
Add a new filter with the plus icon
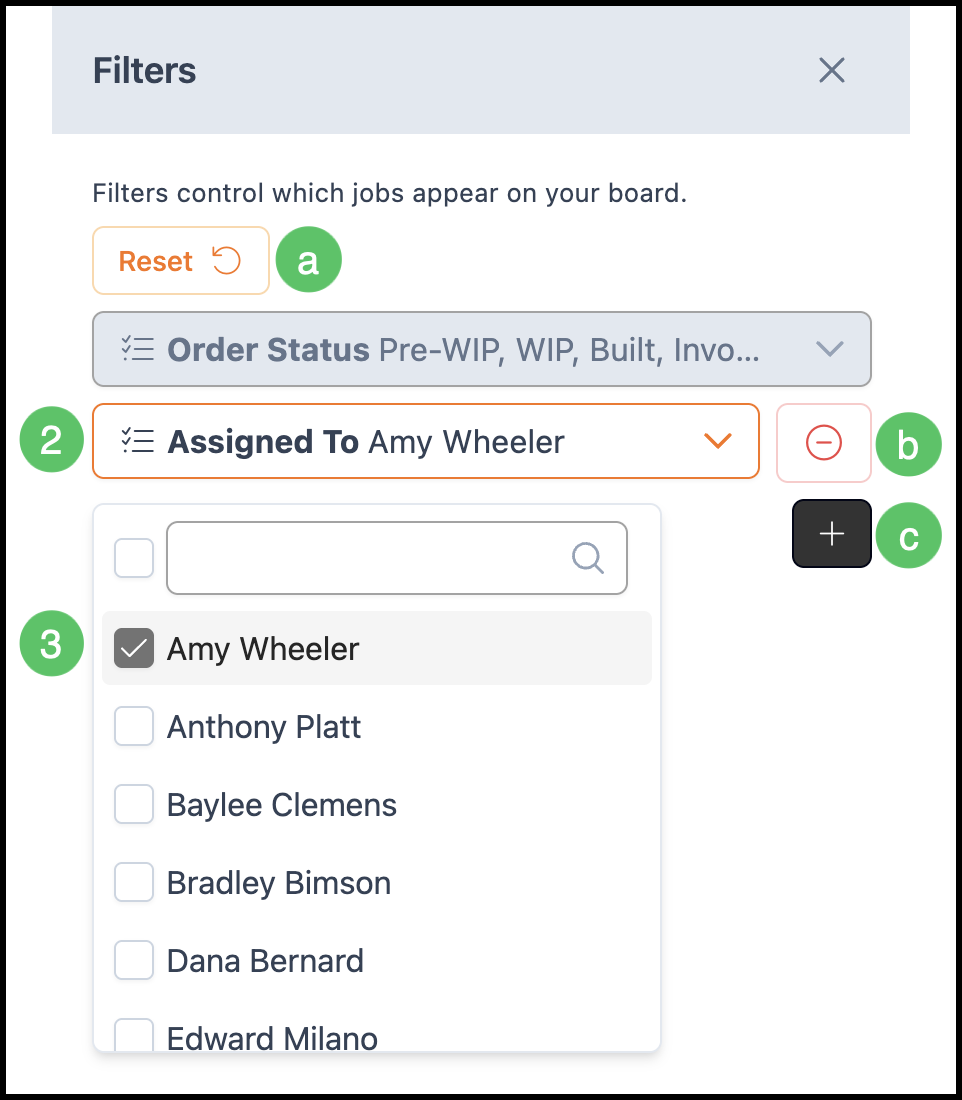tap(831, 534)
